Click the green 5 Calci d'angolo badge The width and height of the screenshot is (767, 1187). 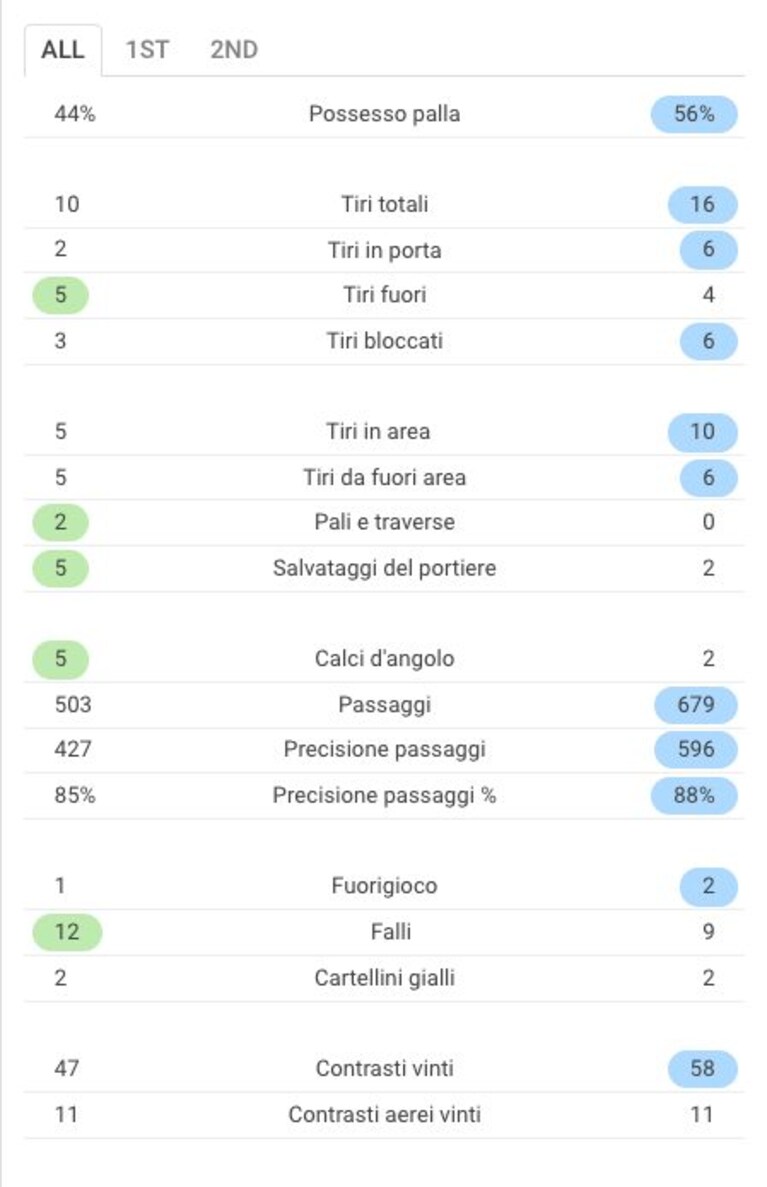point(61,659)
